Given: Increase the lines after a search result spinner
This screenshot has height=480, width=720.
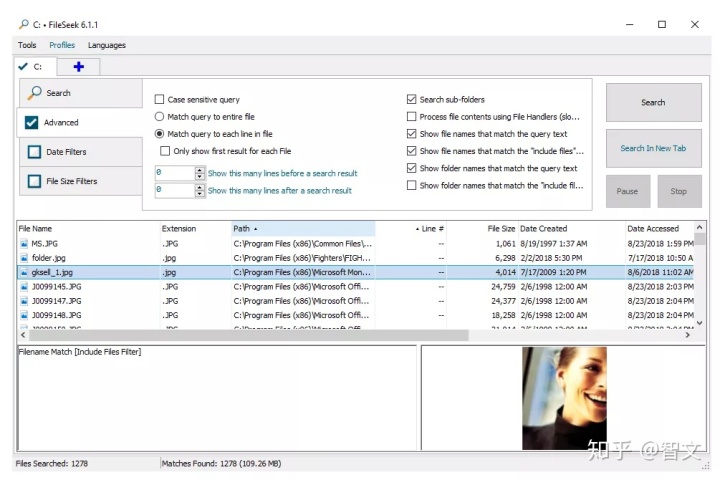Looking at the screenshot, I should pyautogui.click(x=200, y=187).
